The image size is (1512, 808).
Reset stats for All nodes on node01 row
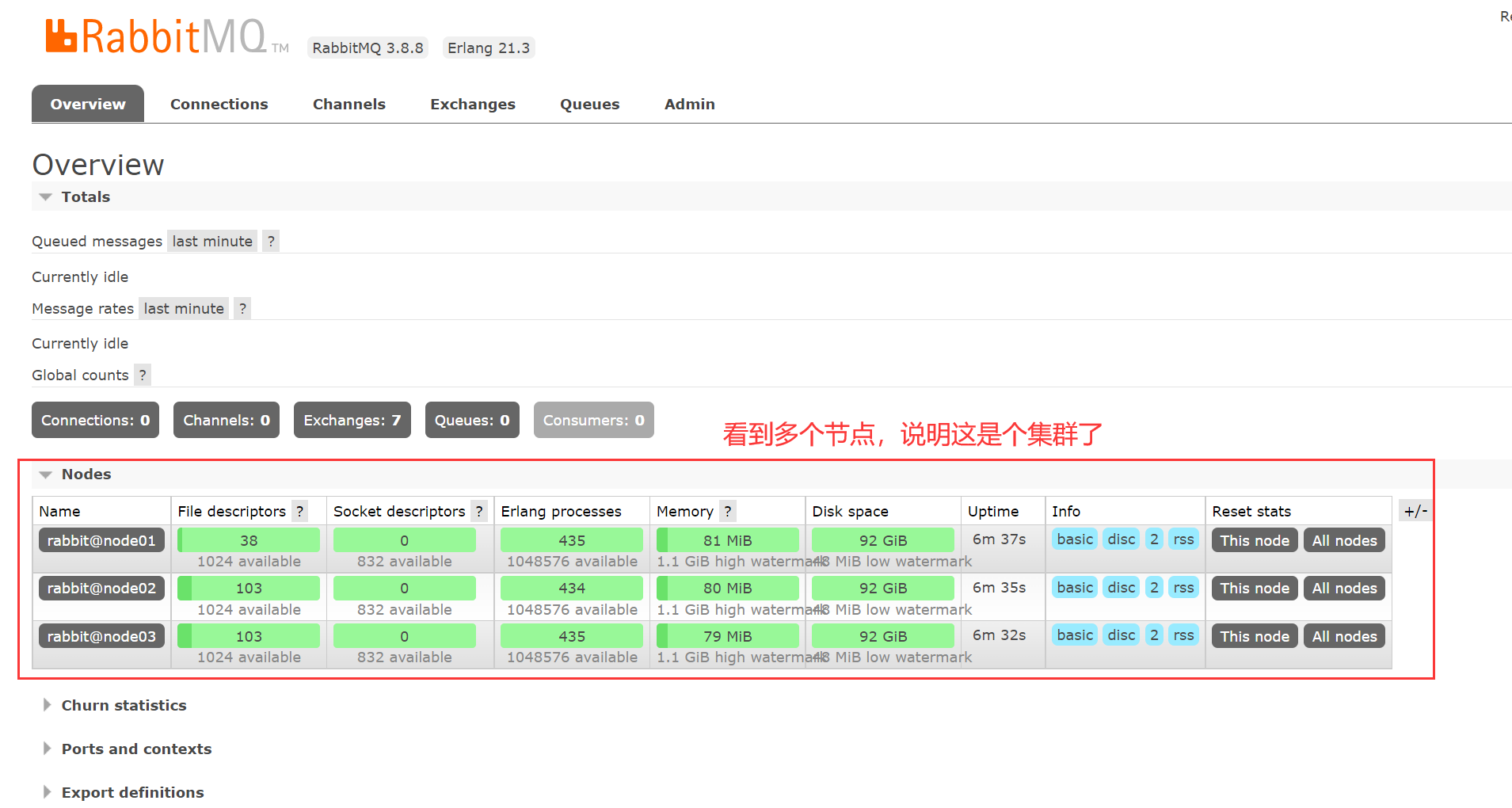point(1344,540)
